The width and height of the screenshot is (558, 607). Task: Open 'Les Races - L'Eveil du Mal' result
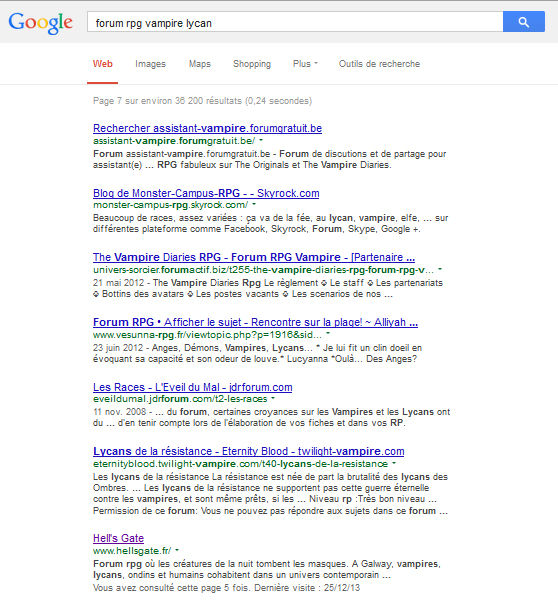(192, 387)
